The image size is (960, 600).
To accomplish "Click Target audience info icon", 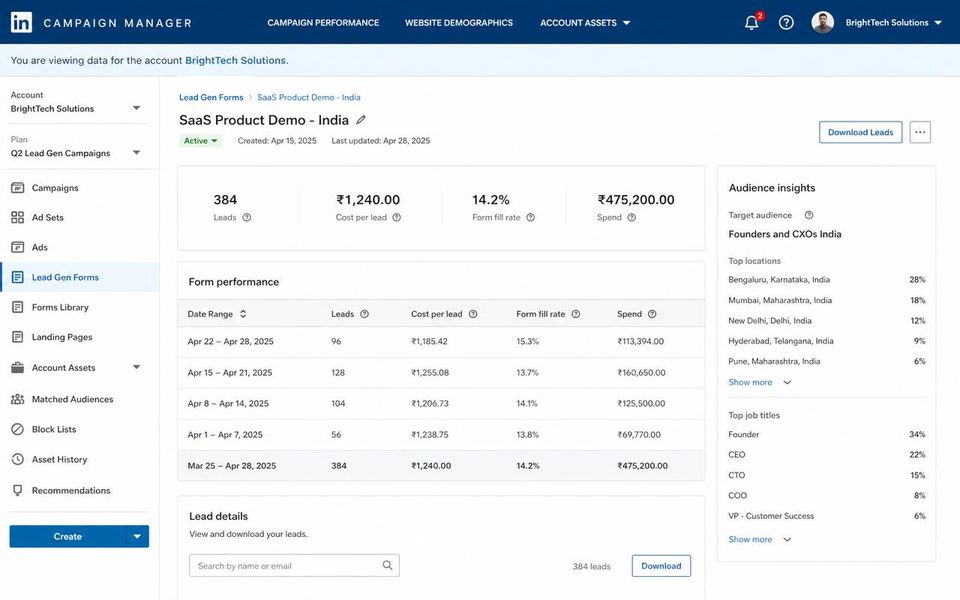I will (809, 215).
